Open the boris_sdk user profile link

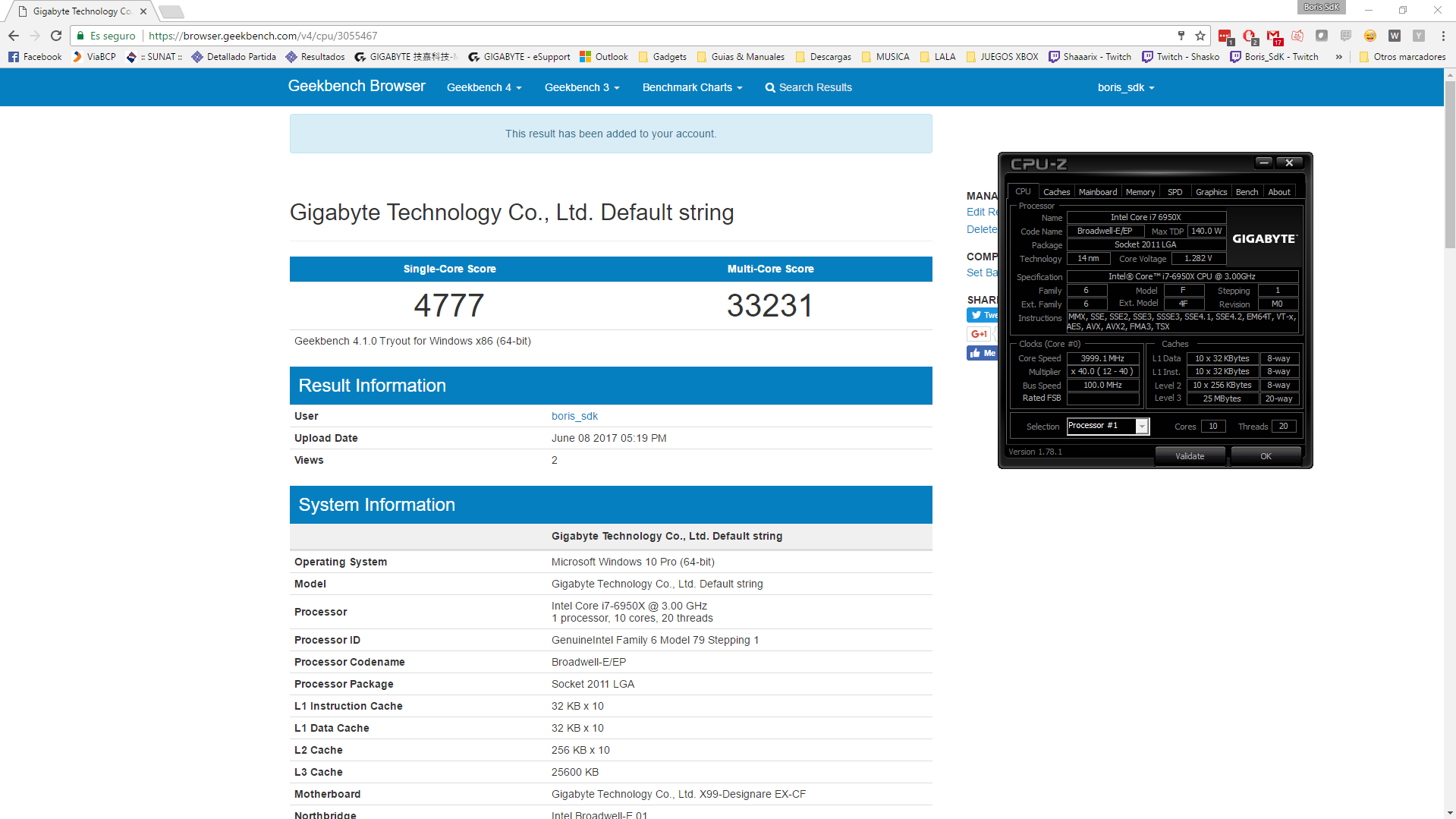(574, 416)
